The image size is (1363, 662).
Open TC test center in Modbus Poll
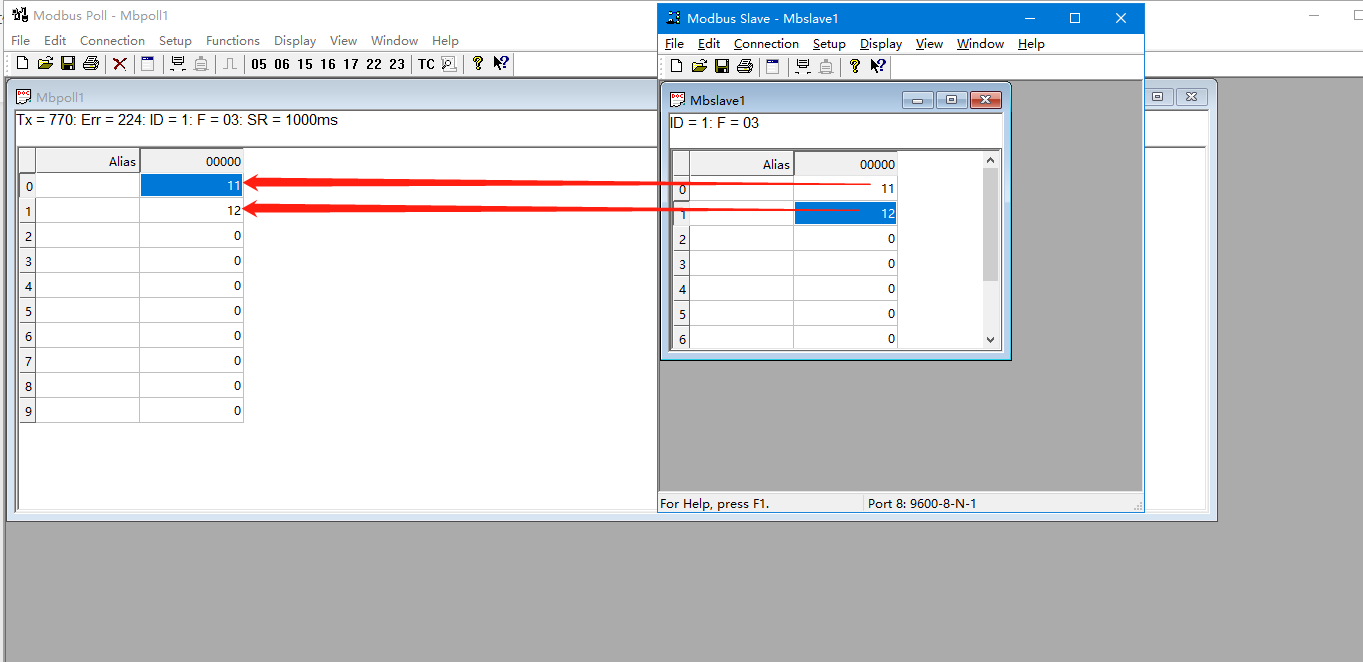426,64
